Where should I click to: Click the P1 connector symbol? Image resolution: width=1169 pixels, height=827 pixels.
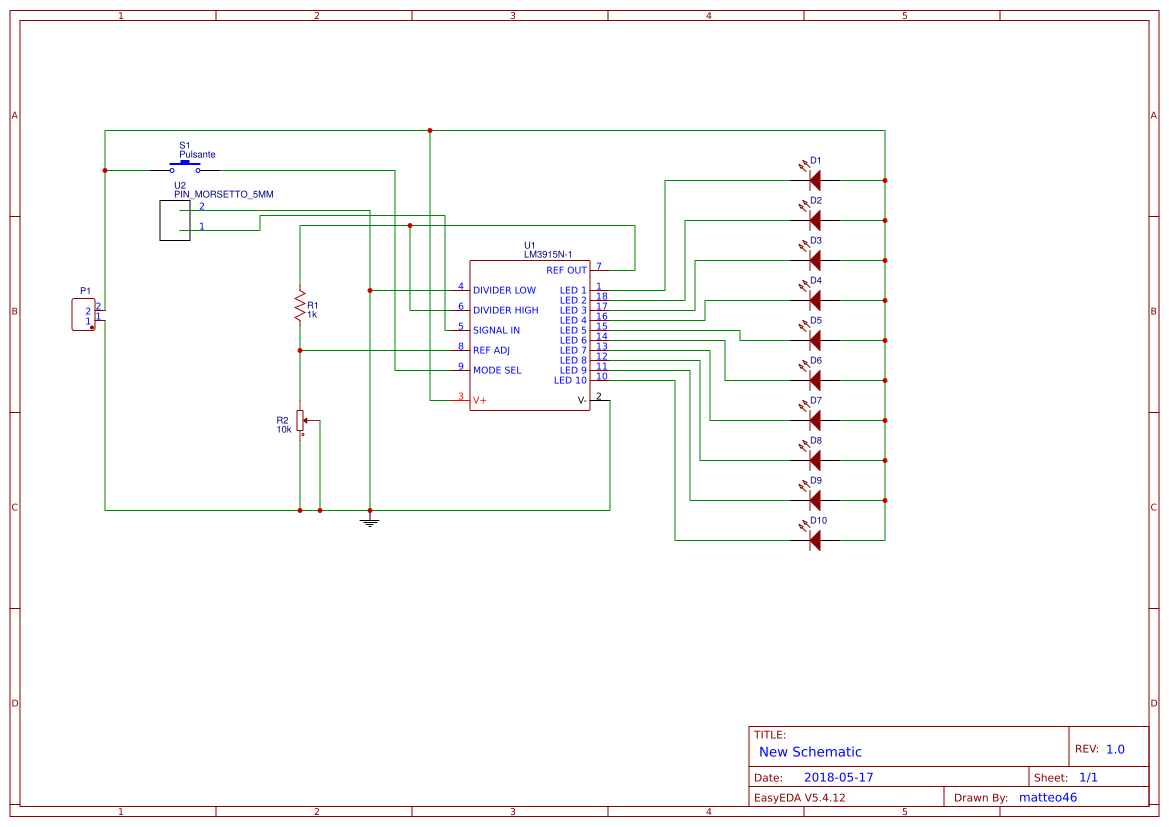[x=82, y=315]
